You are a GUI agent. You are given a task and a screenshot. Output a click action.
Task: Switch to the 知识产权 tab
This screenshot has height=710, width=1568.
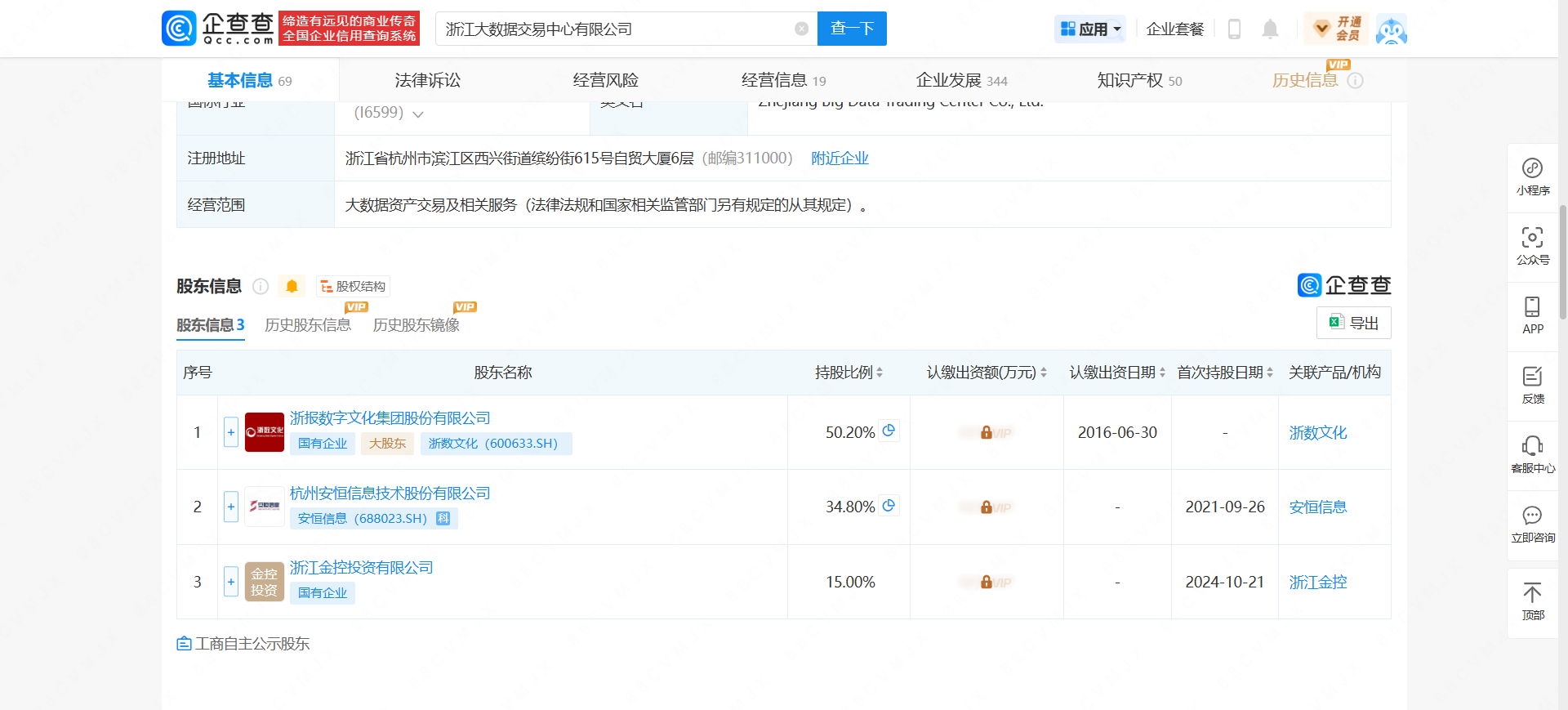pos(1139,80)
